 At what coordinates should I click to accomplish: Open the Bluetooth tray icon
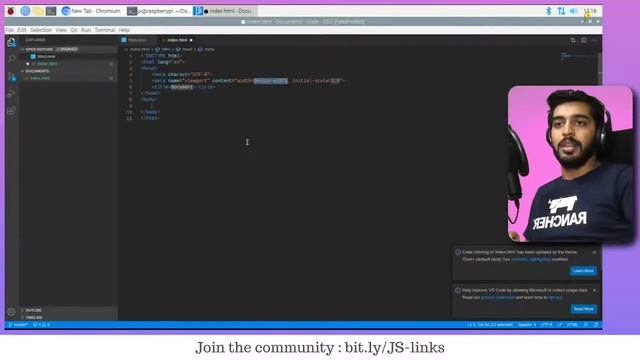(549, 11)
